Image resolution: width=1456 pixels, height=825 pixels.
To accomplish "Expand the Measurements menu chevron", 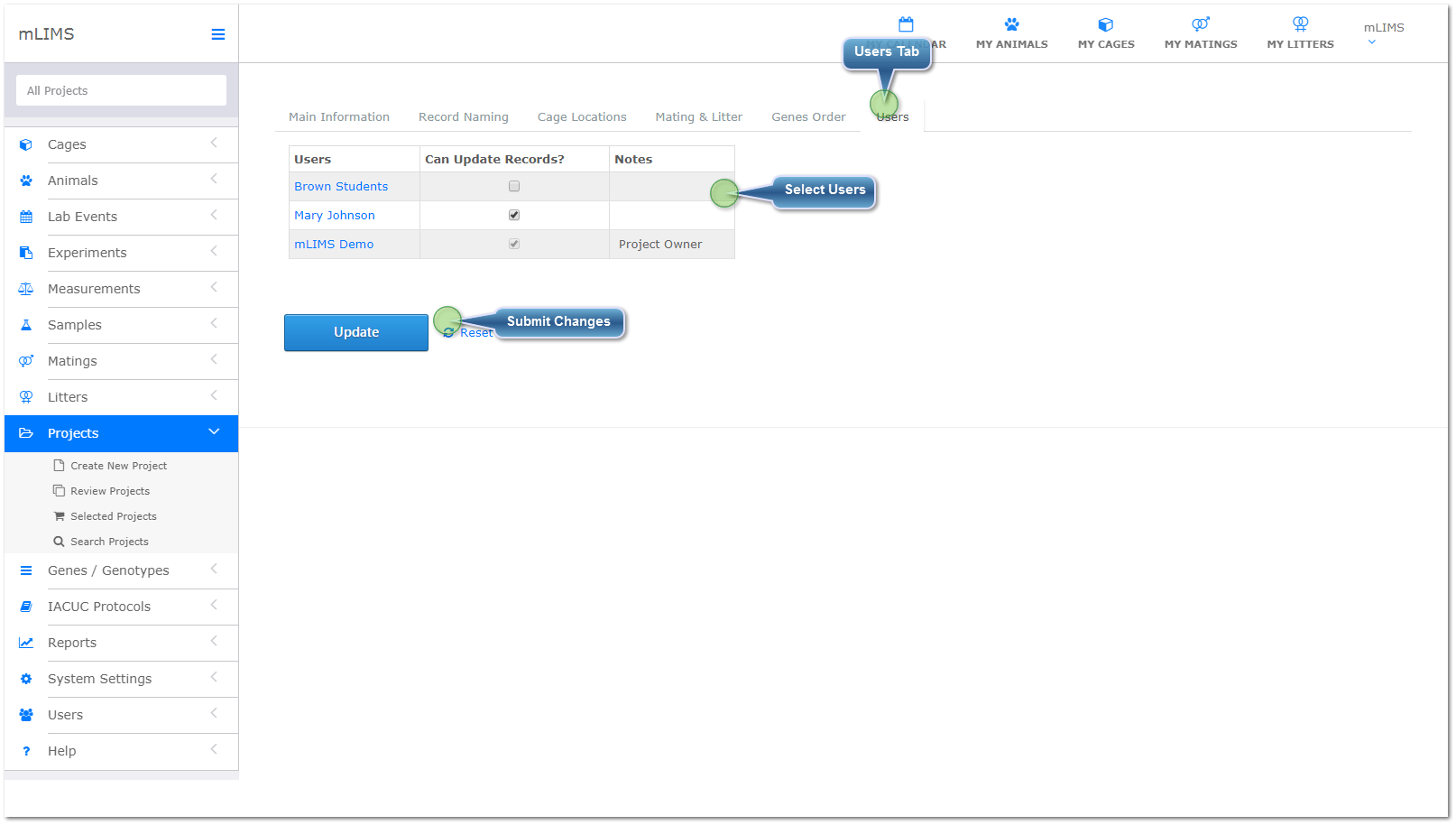I will (214, 287).
